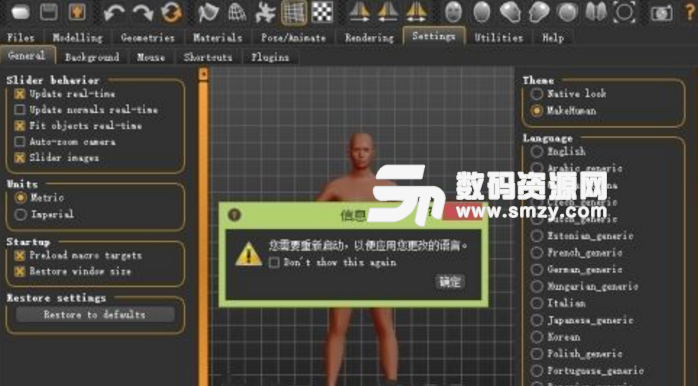Switch to Bottom view head icon
This screenshot has width=698, height=386.
[596, 12]
